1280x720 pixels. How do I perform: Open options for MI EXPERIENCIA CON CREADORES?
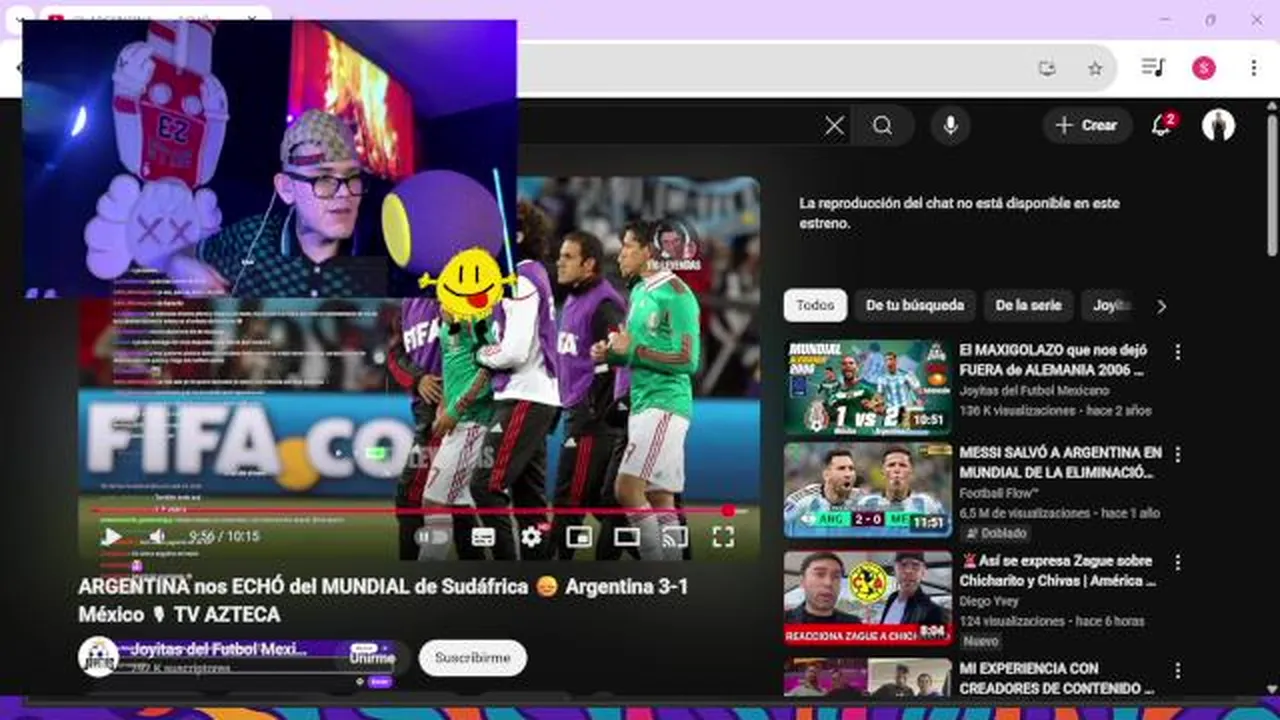tap(1177, 670)
